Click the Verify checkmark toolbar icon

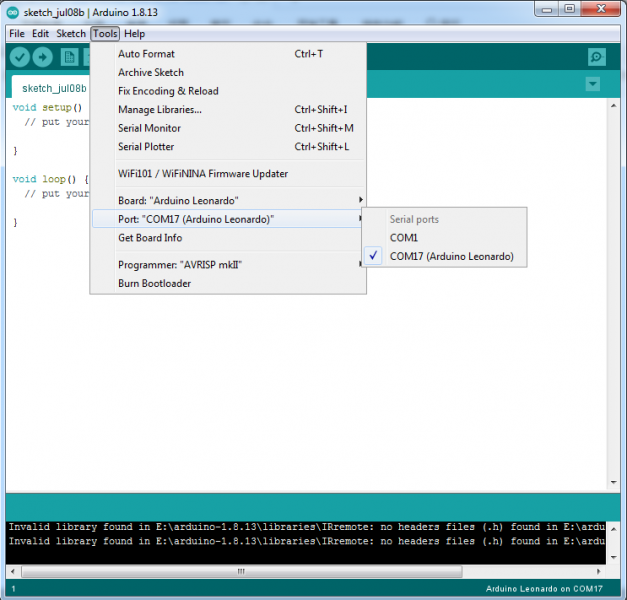coord(20,57)
